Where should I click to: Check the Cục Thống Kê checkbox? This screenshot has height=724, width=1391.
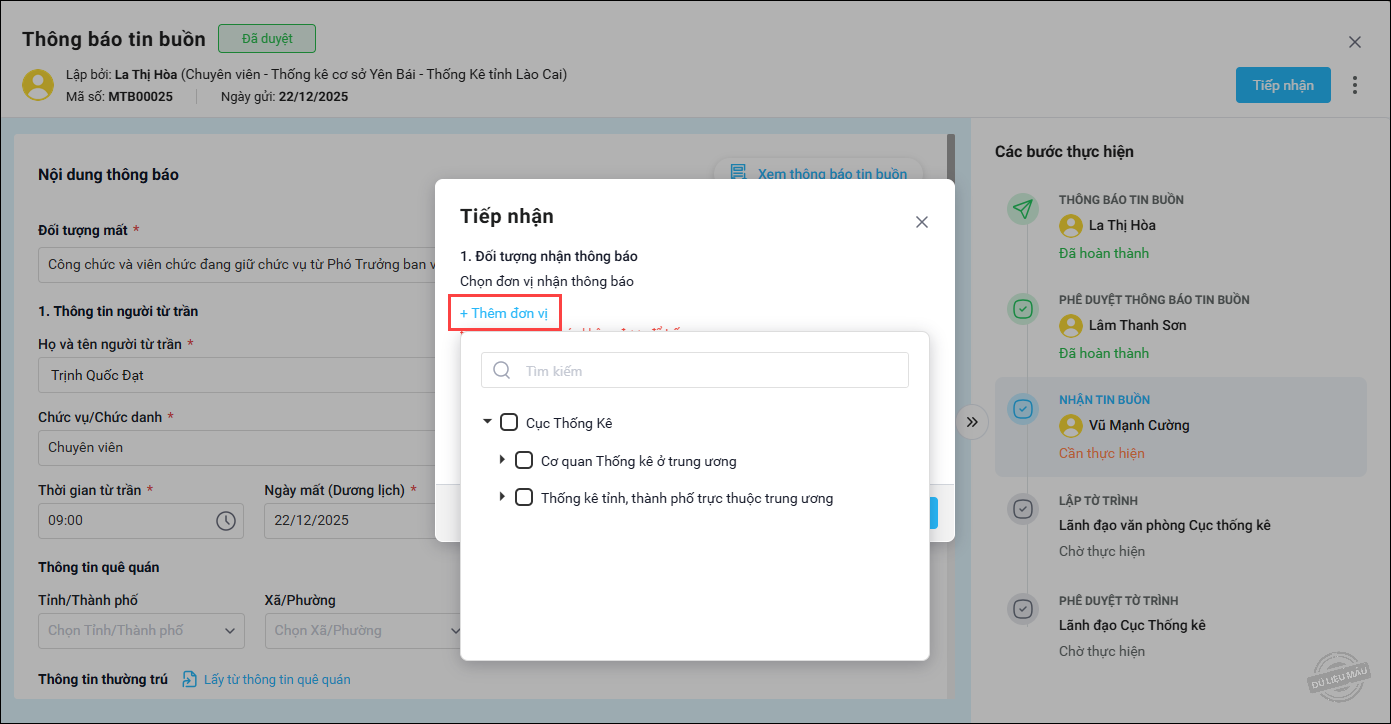pos(509,423)
